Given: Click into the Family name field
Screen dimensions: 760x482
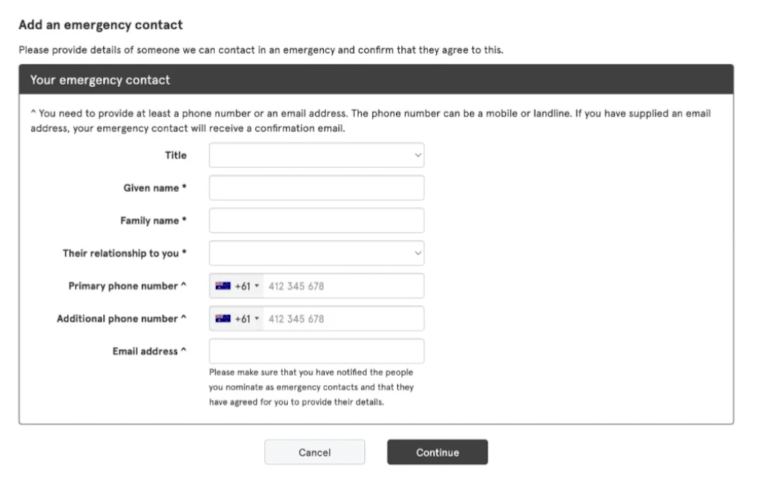Looking at the screenshot, I should 316,220.
